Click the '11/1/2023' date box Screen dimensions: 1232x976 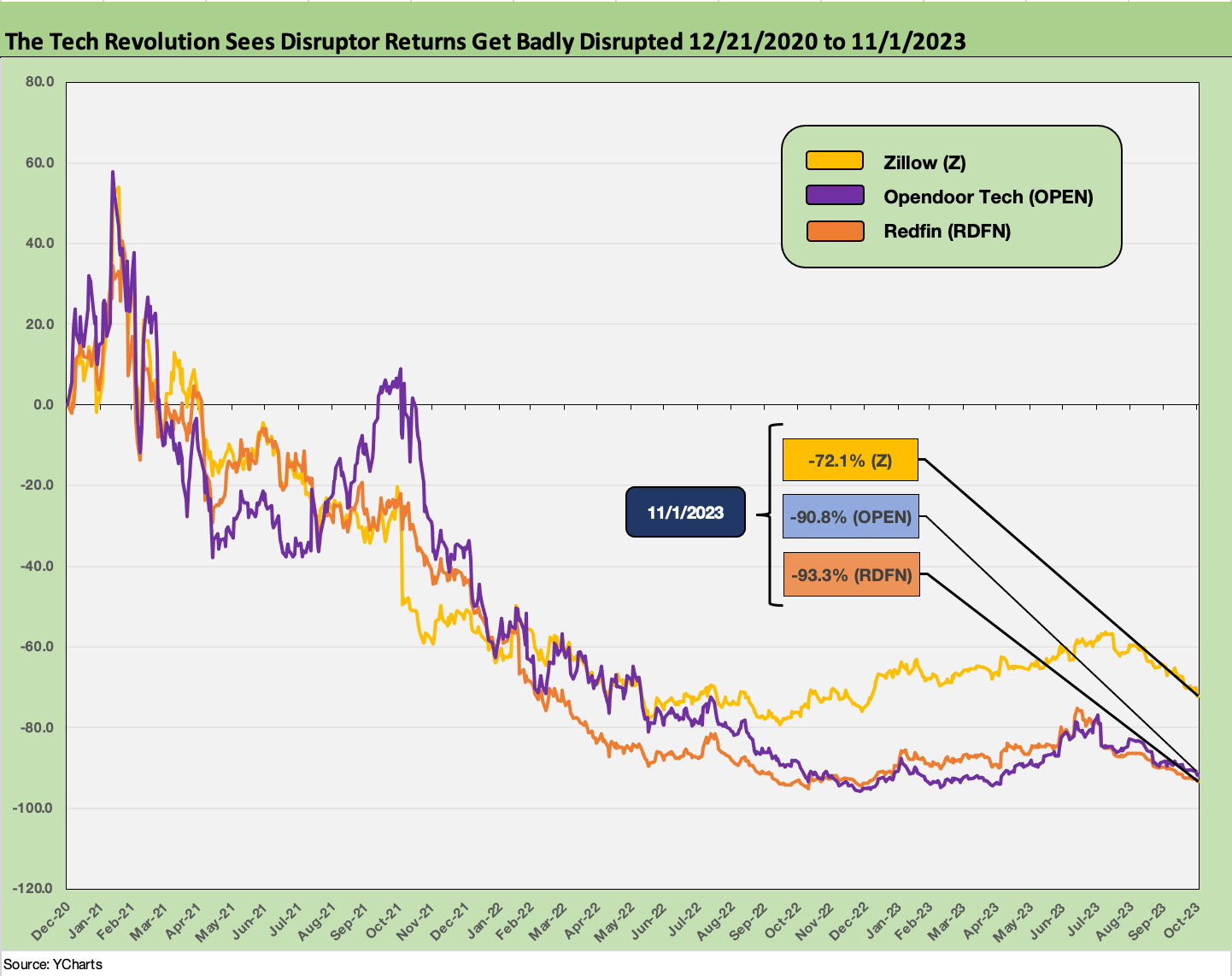685,512
